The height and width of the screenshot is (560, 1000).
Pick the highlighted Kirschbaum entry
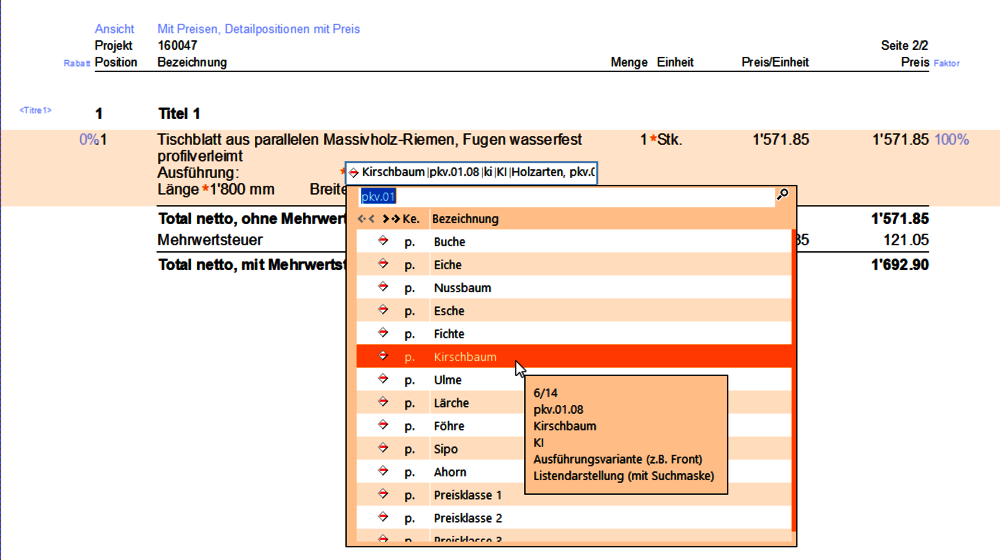click(x=465, y=357)
